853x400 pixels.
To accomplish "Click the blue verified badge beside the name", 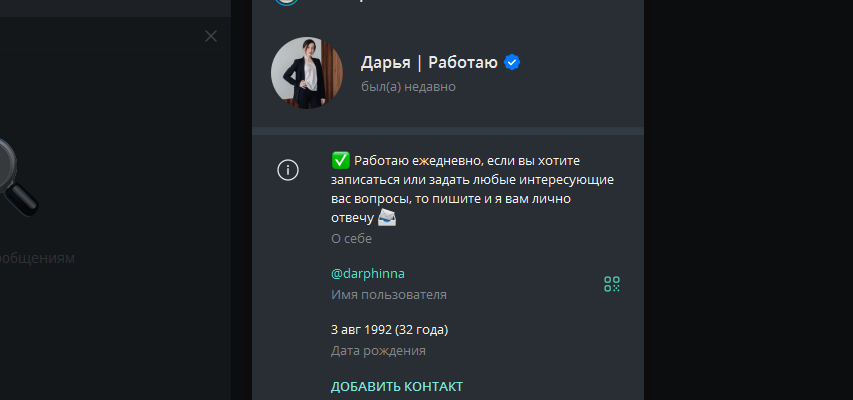I will 512,63.
